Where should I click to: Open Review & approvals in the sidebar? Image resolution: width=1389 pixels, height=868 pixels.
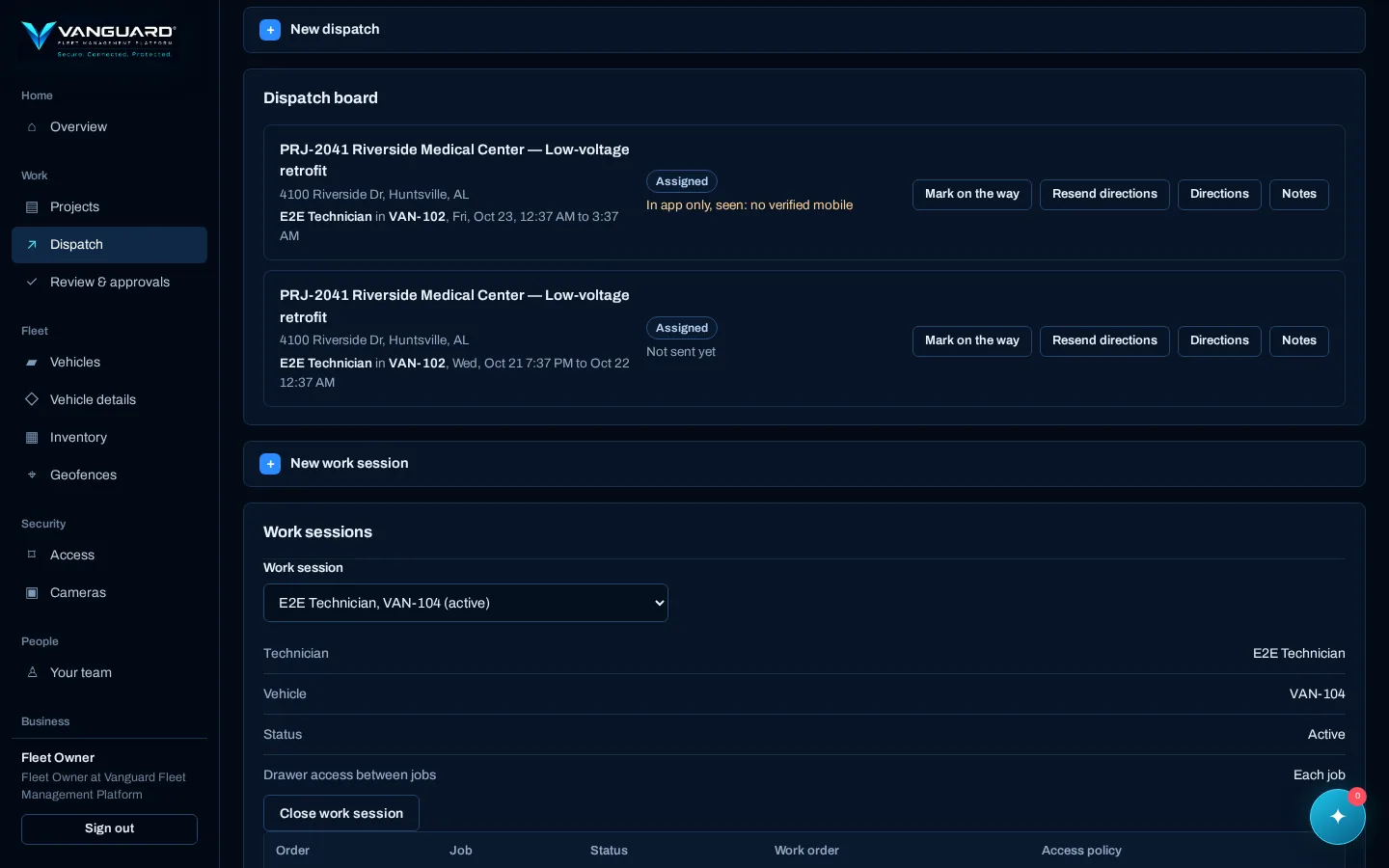(x=109, y=283)
